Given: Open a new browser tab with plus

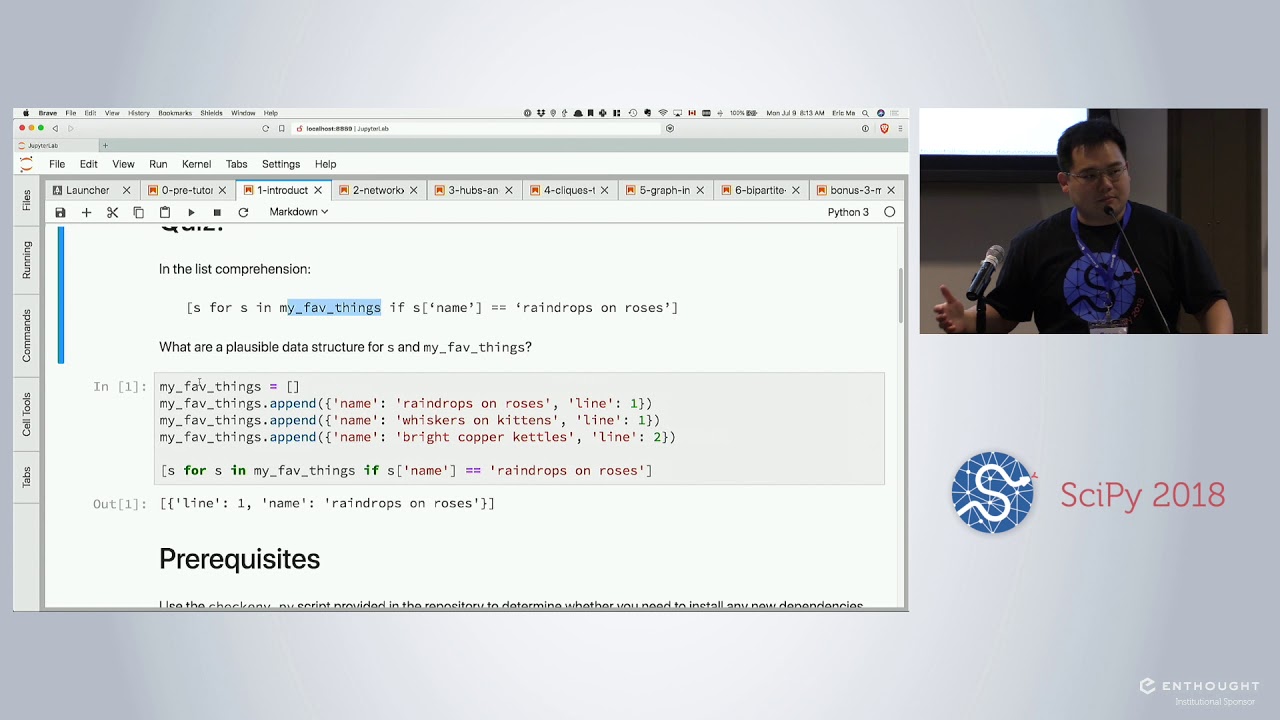Looking at the screenshot, I should pos(105,146).
